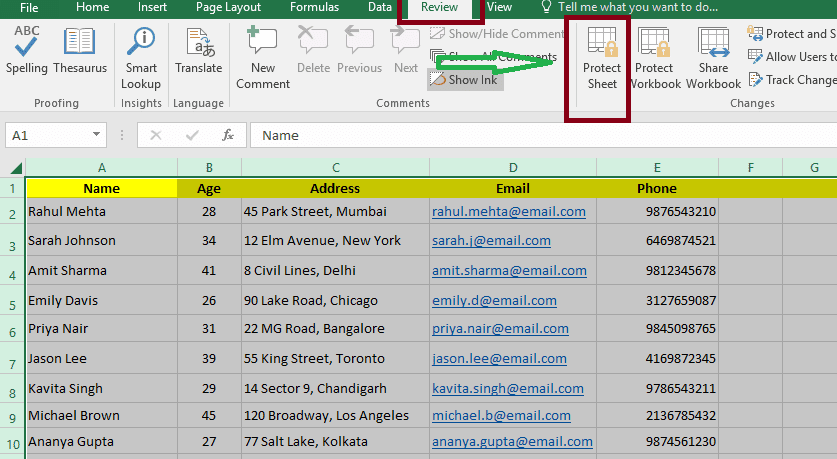Click the Insert Function fx button
Image resolution: width=837 pixels, height=459 pixels.
pyautogui.click(x=228, y=135)
